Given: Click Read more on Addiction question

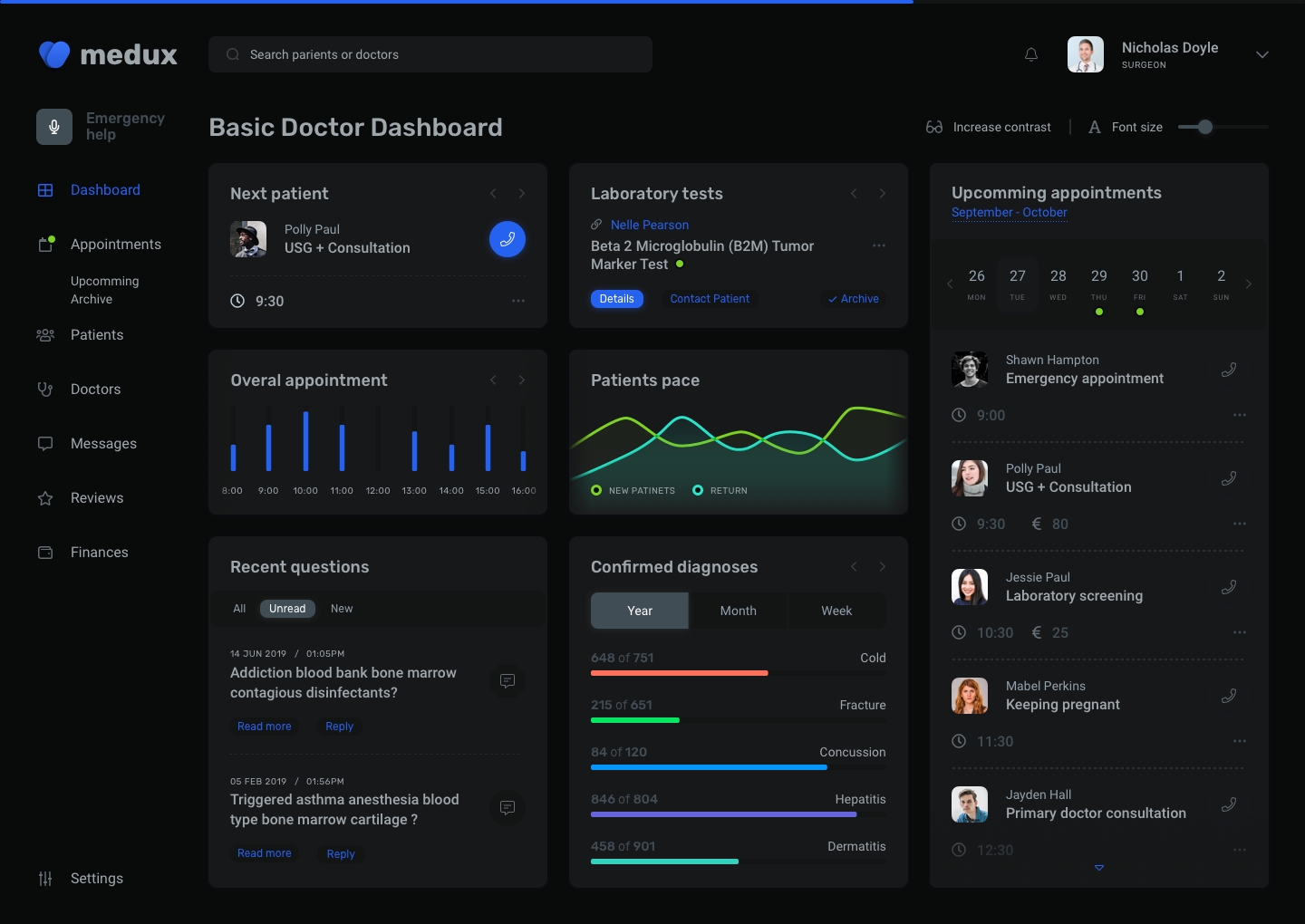Looking at the screenshot, I should [x=265, y=727].
